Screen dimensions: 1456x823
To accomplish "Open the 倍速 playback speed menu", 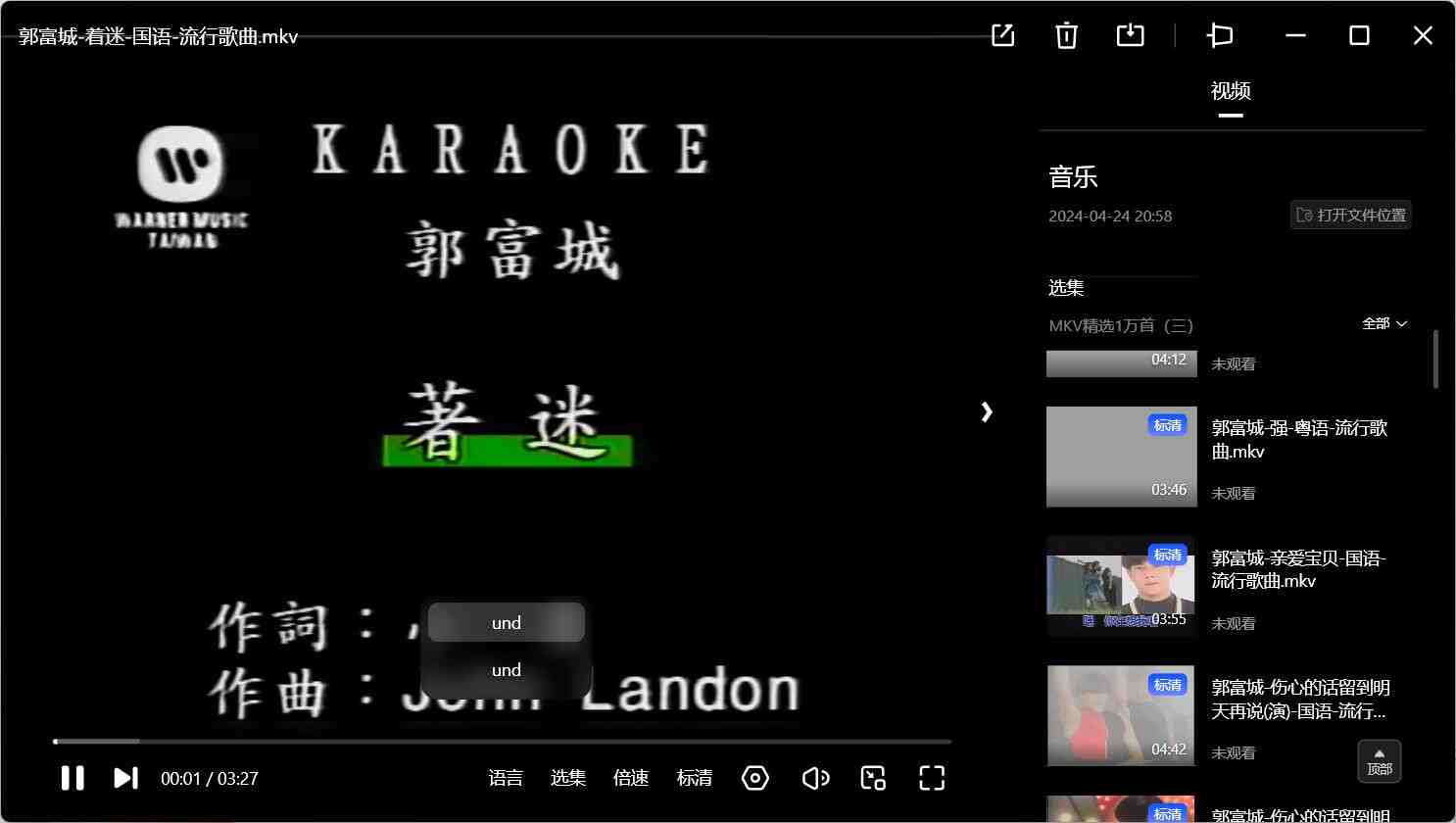I will [631, 778].
